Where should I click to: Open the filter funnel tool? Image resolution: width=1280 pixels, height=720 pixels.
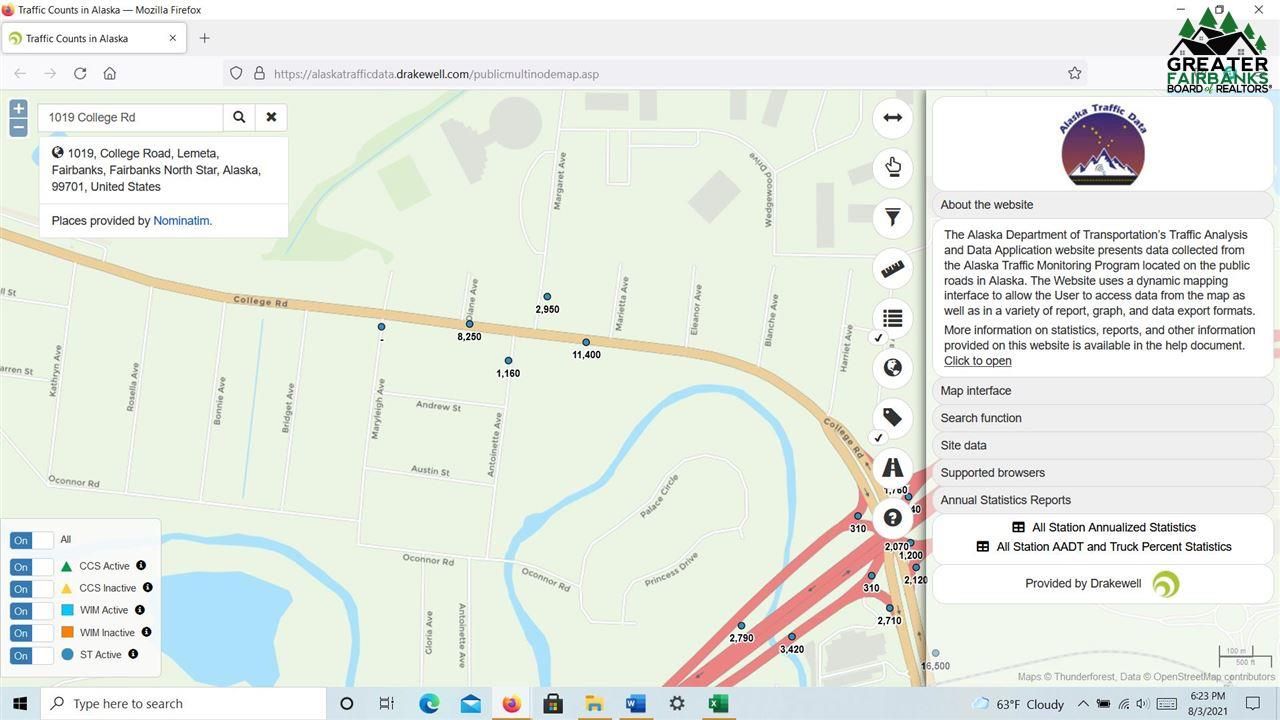[x=893, y=217]
